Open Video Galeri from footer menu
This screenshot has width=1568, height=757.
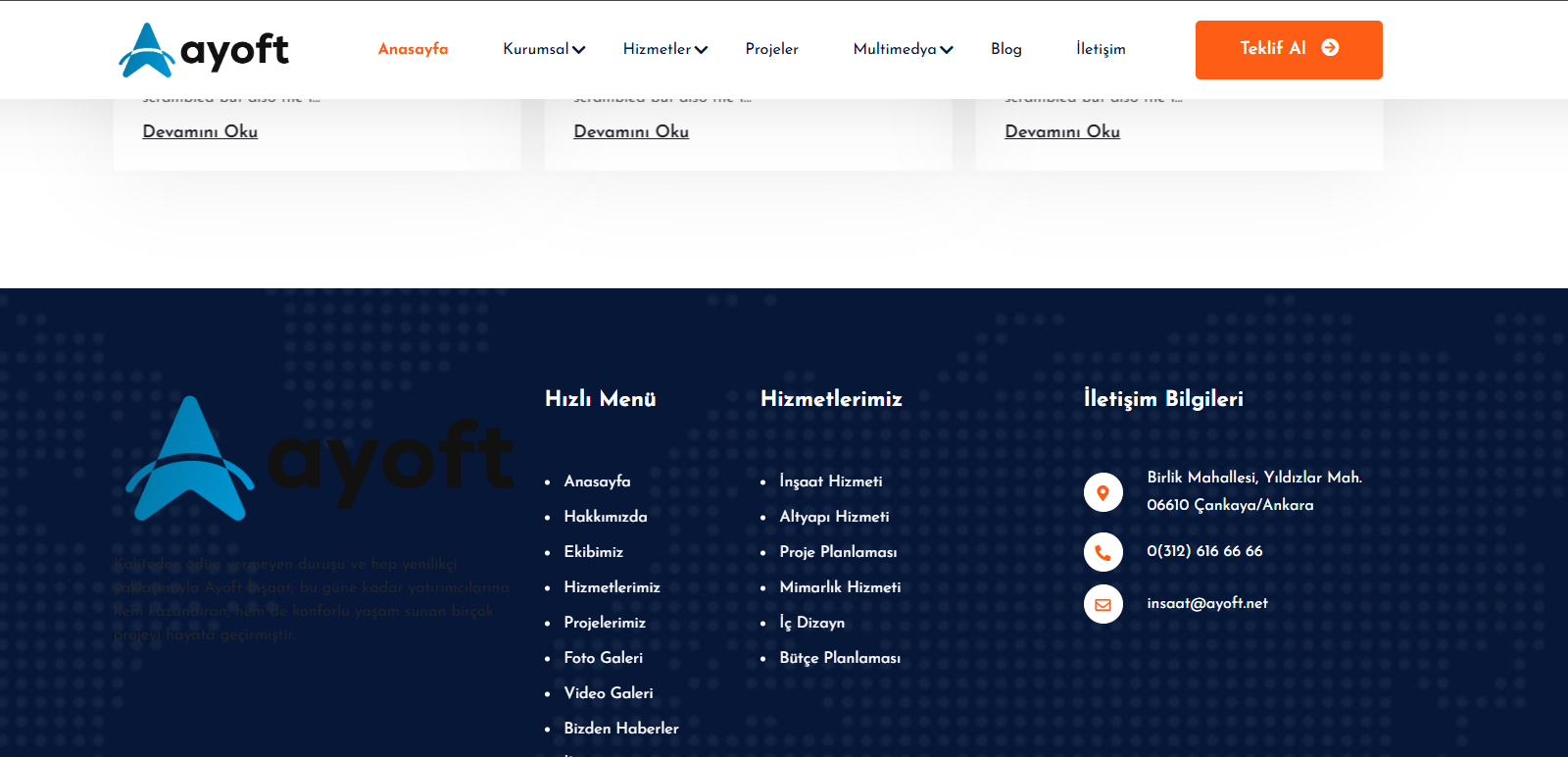tap(609, 693)
